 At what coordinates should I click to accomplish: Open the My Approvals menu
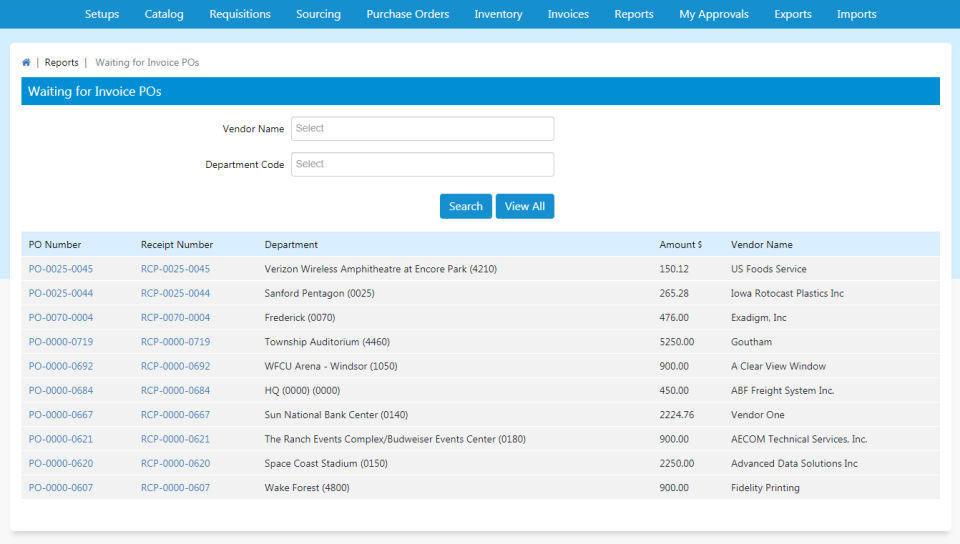(x=713, y=14)
